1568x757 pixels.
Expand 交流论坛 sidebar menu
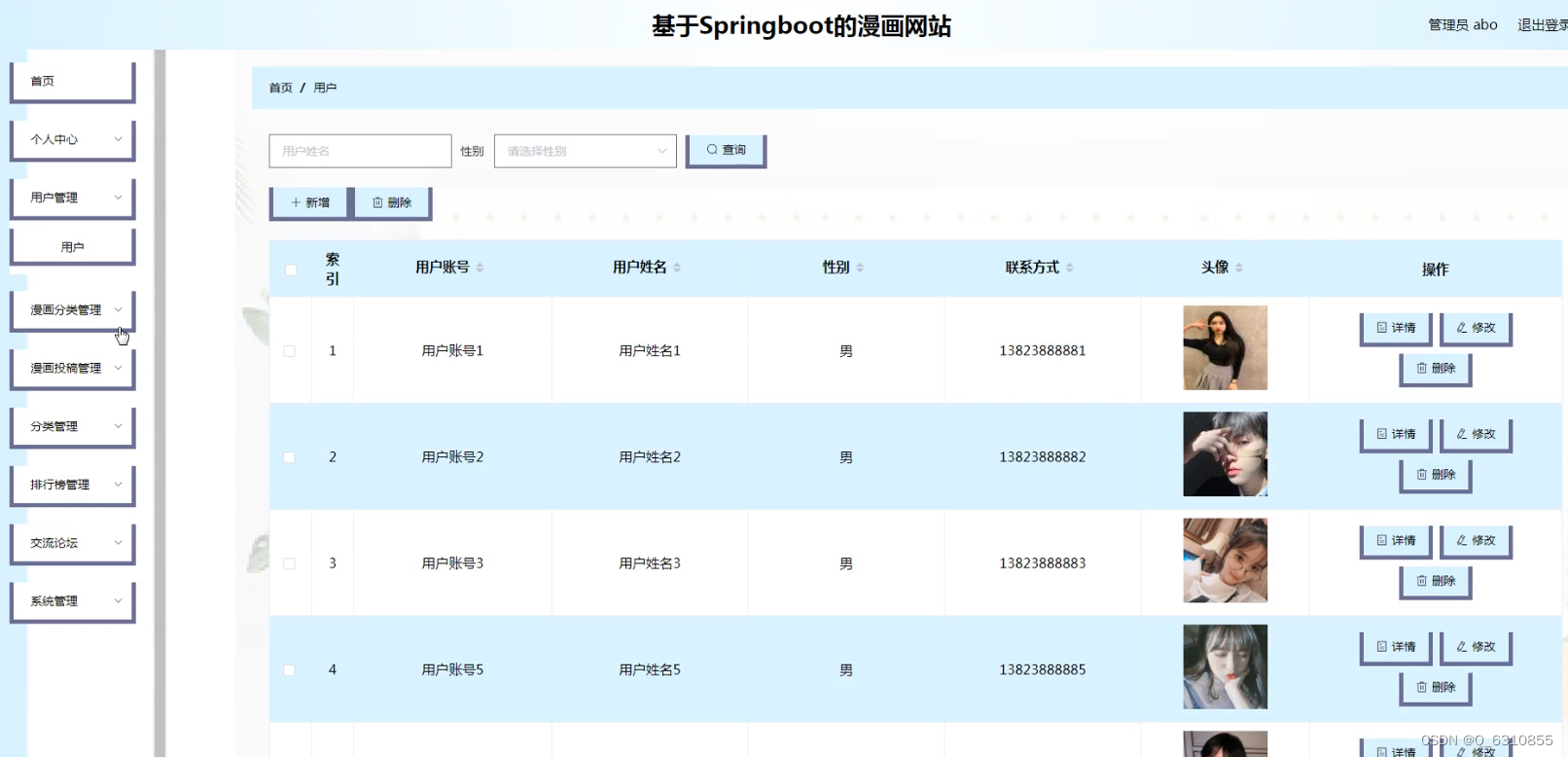73,544
